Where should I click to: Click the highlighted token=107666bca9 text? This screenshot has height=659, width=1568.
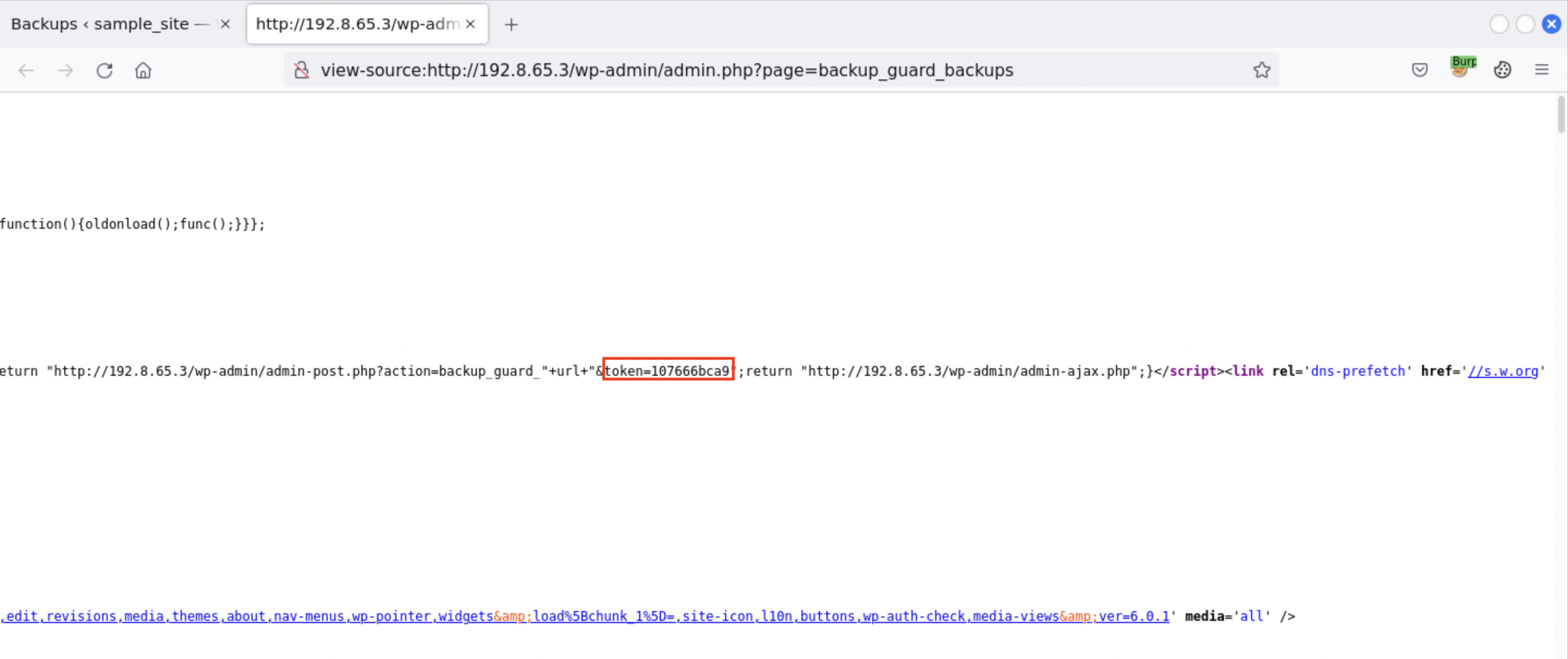tap(667, 371)
